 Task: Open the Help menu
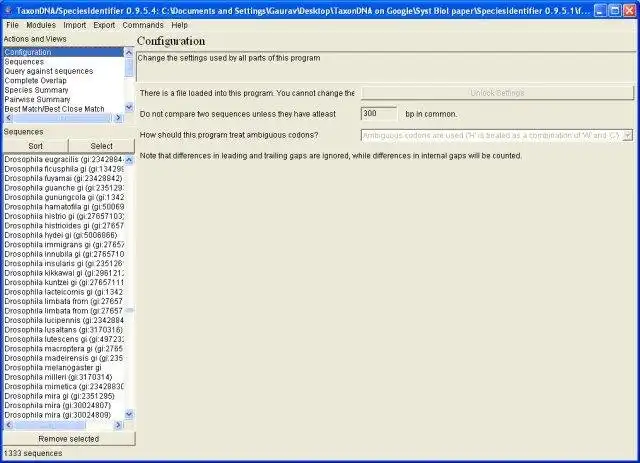pos(179,25)
